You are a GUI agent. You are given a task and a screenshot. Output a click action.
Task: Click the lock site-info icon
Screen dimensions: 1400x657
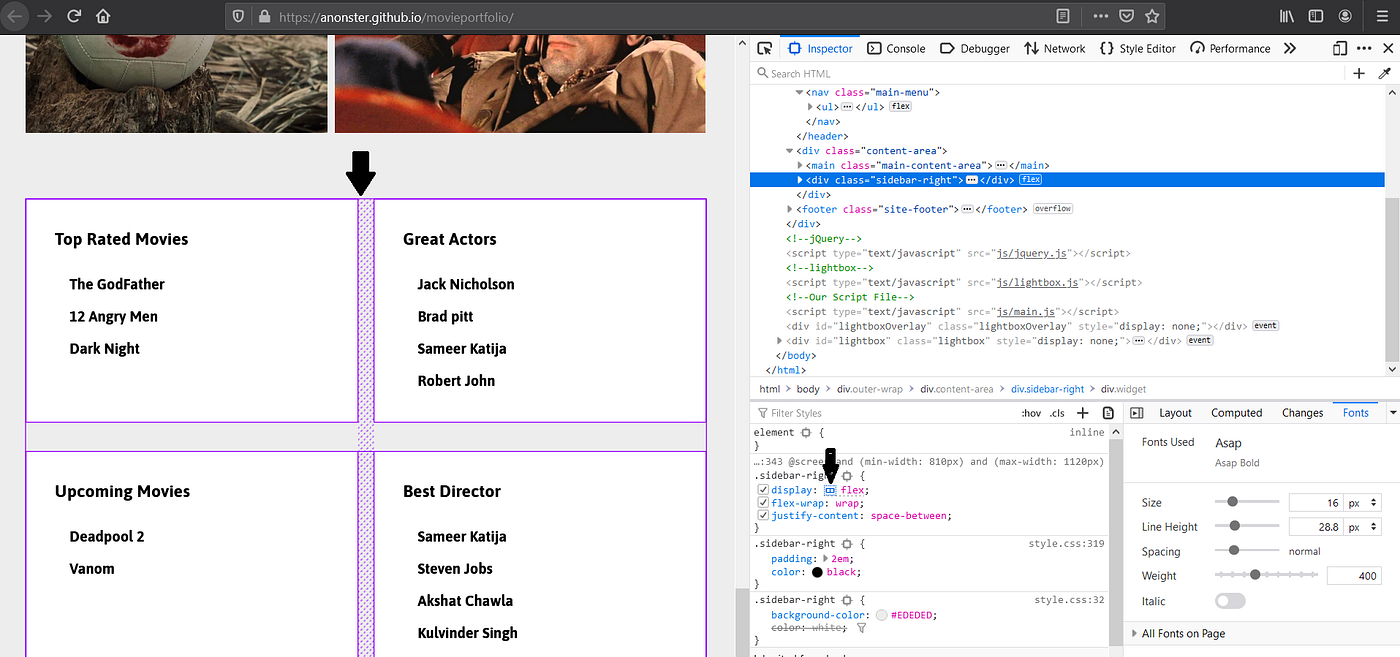click(264, 17)
